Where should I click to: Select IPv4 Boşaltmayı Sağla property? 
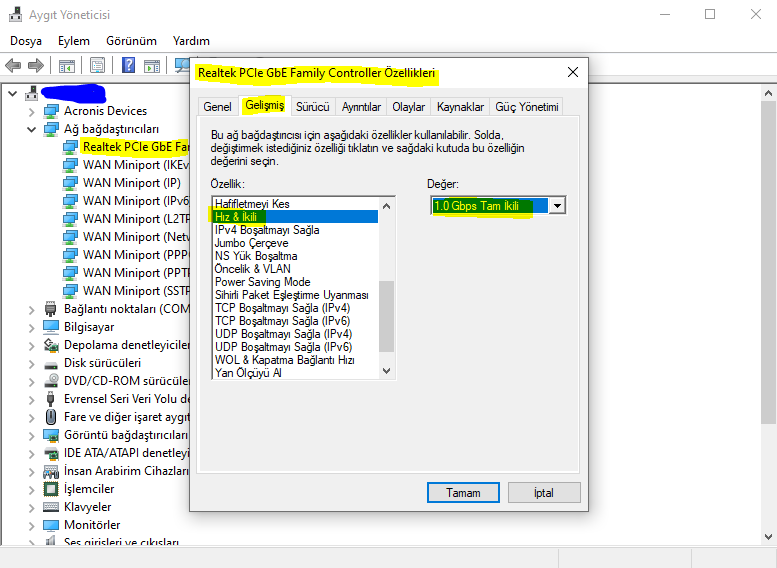tap(295, 230)
